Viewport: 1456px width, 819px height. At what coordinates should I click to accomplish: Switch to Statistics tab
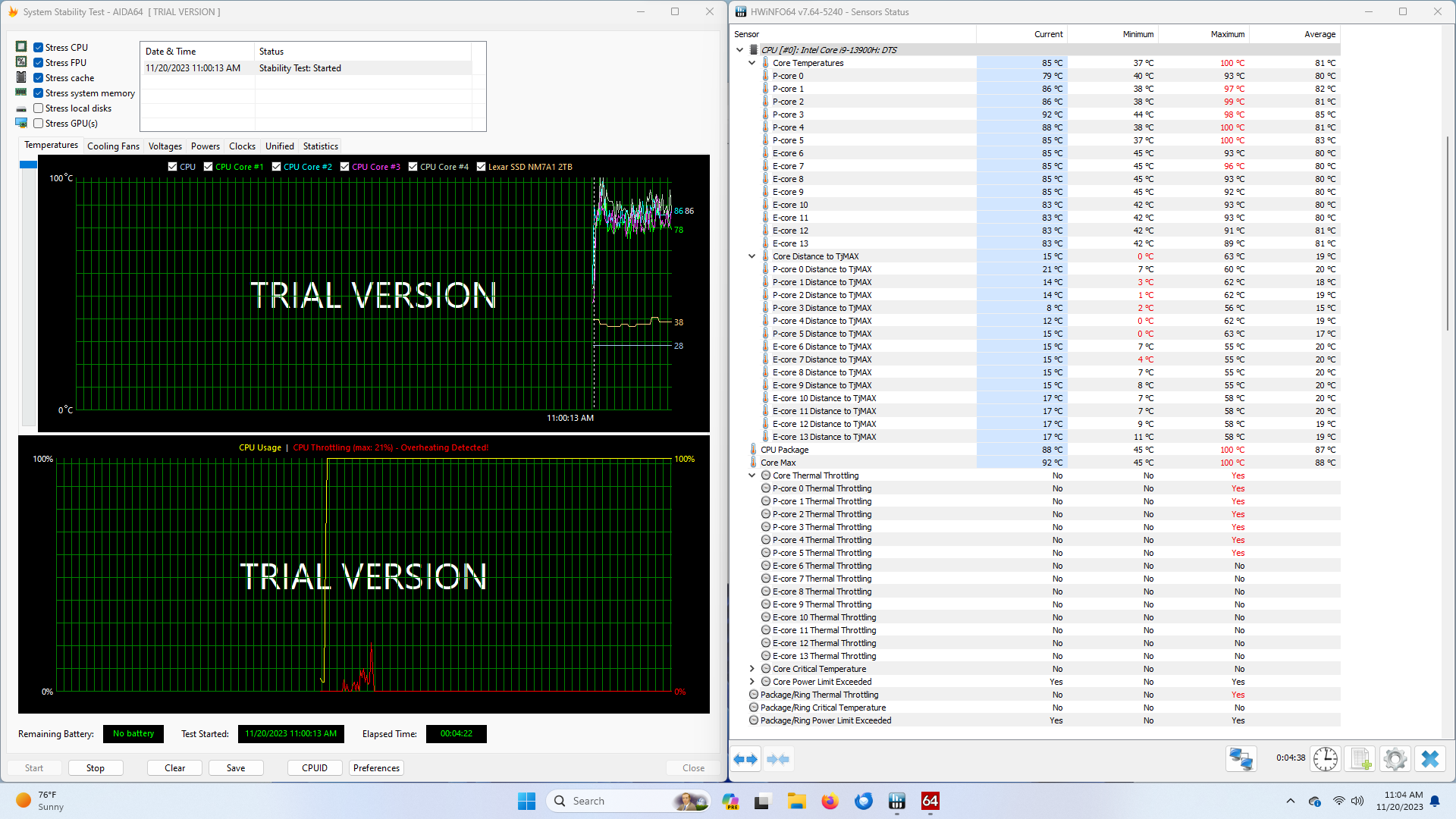pos(321,146)
